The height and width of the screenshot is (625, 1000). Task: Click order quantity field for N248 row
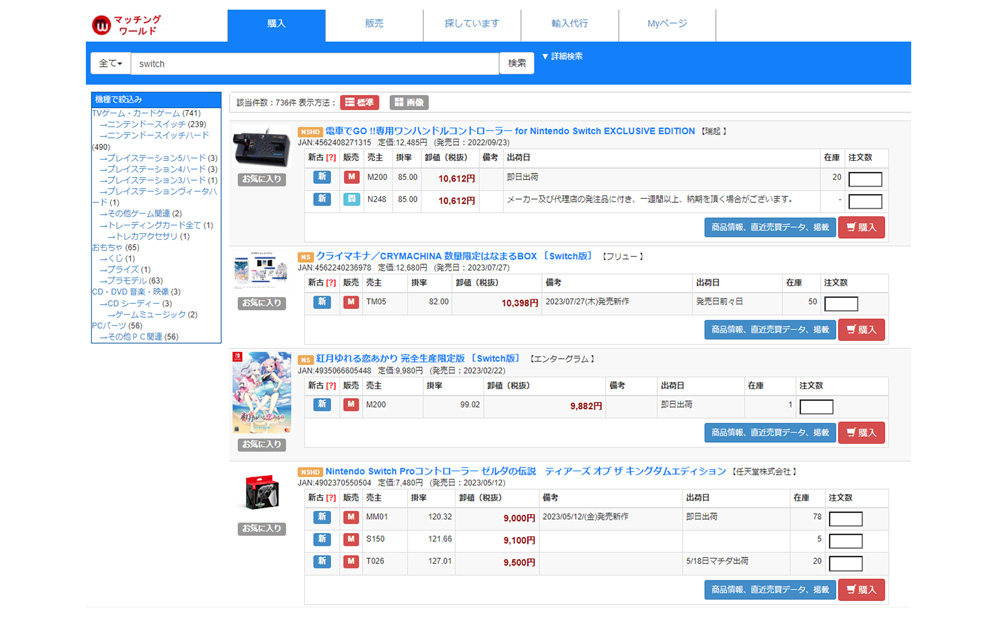pyautogui.click(x=865, y=202)
